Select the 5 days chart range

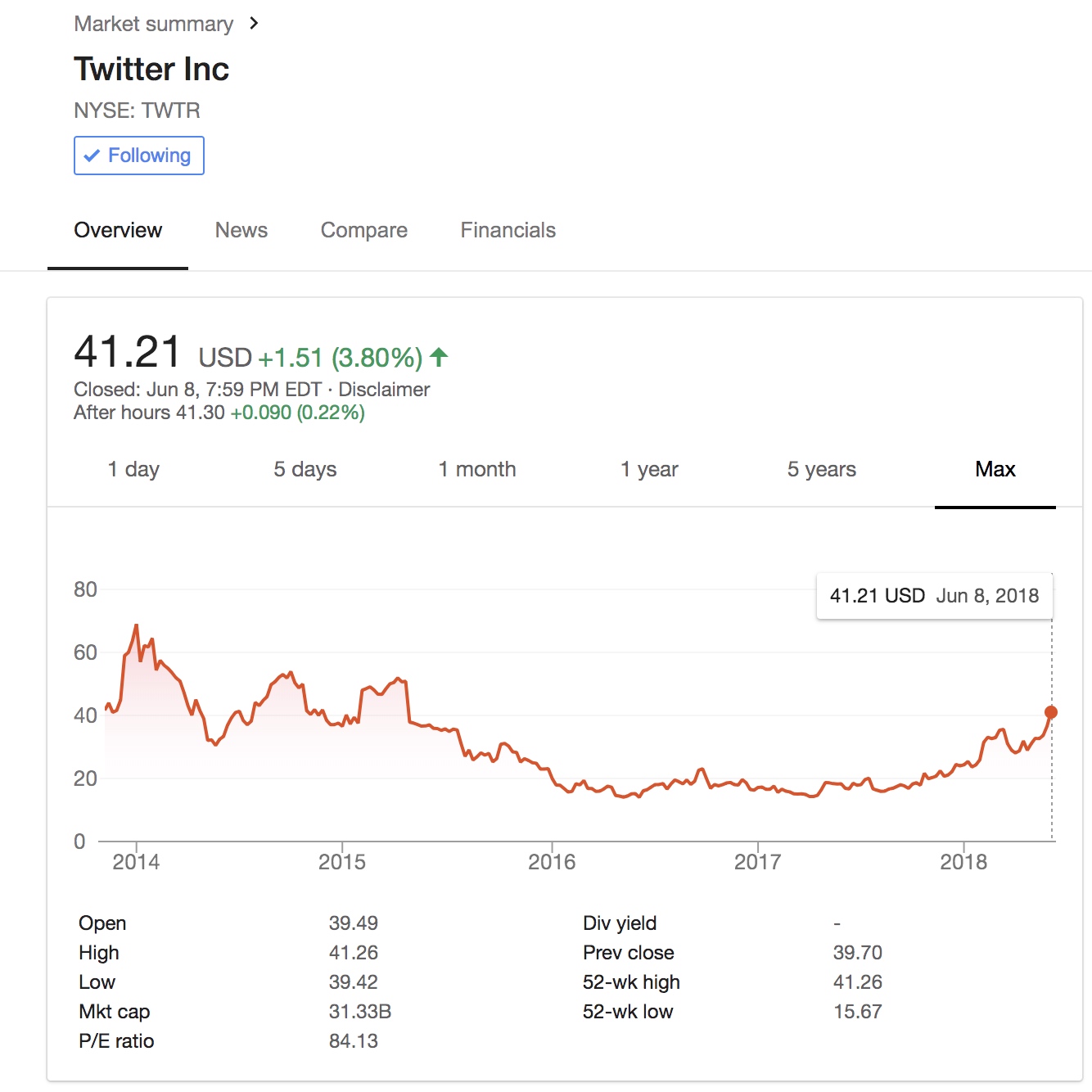[x=305, y=469]
